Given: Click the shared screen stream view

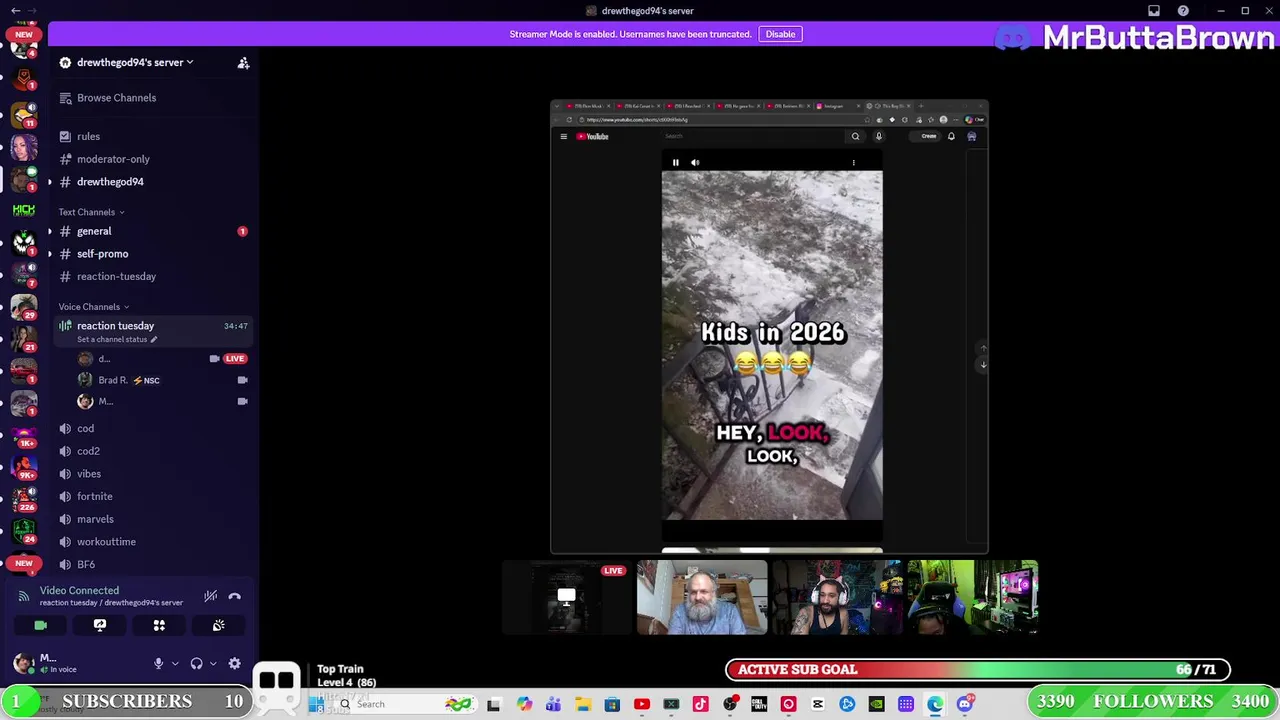Looking at the screenshot, I should pyautogui.click(x=769, y=327).
